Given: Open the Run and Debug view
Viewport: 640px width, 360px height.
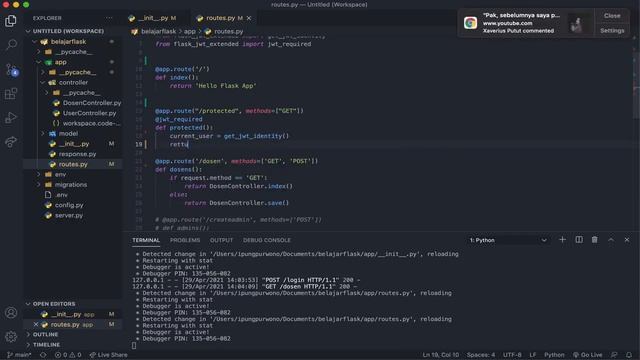Looking at the screenshot, I should [x=11, y=118].
